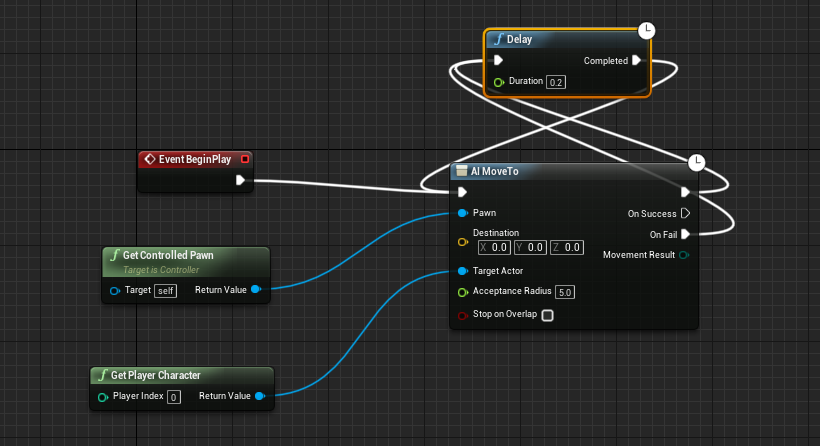Click the Destination vector input pin
This screenshot has height=446, width=820.
(462, 242)
